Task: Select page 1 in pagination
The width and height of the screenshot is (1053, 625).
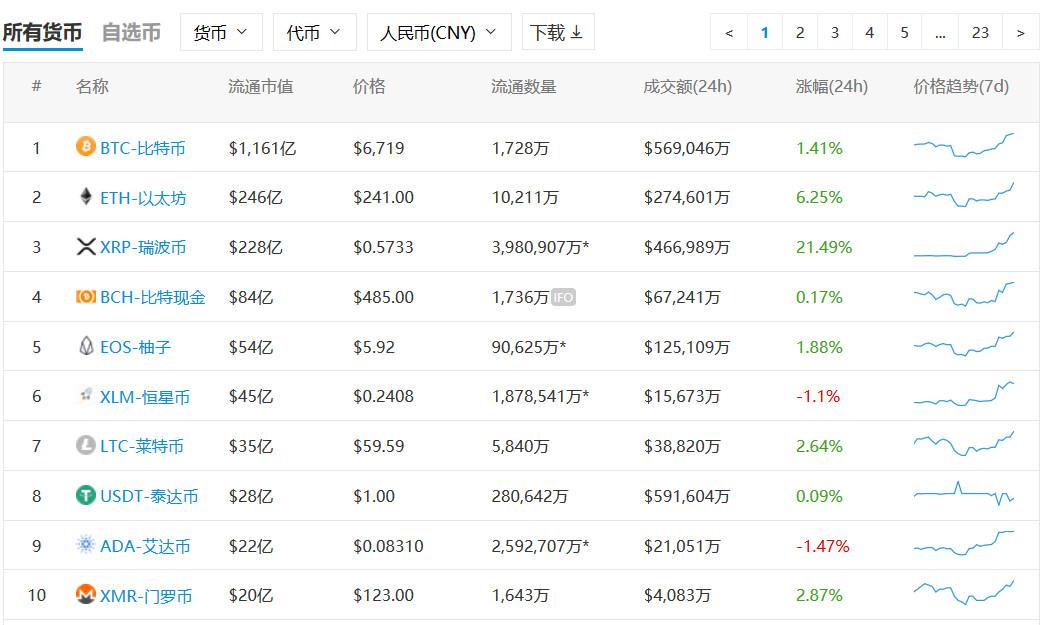Action: tap(764, 32)
